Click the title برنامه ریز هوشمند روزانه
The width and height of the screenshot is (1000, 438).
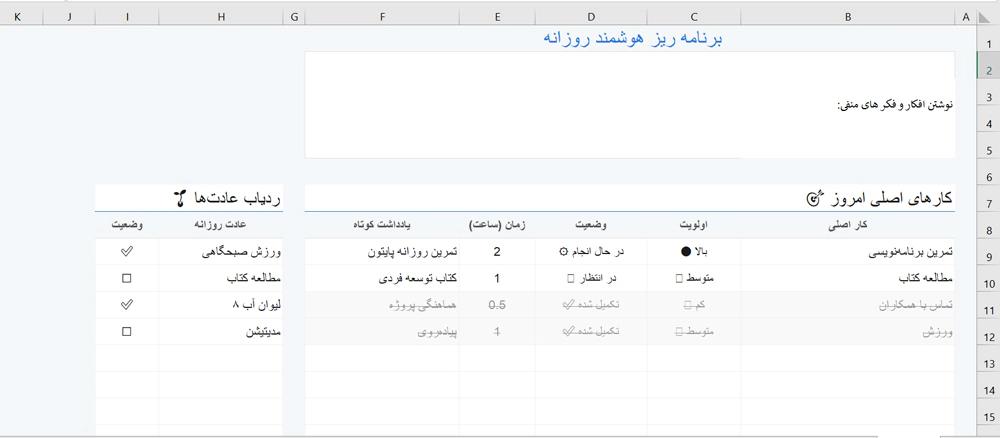coord(633,38)
